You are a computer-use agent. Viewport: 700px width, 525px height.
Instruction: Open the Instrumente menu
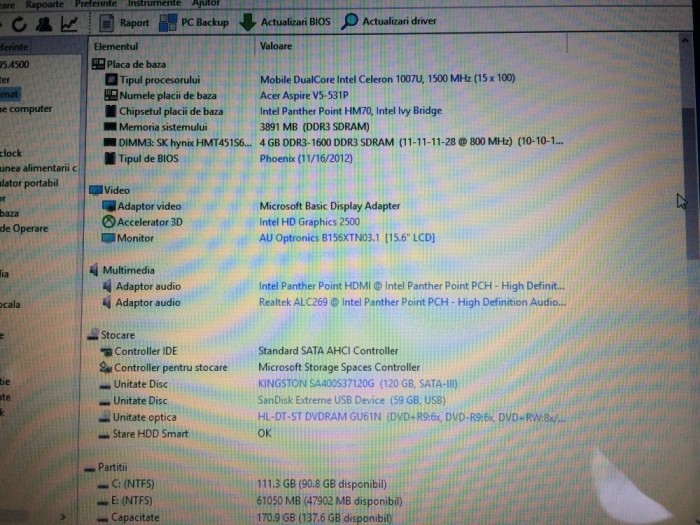point(154,3)
